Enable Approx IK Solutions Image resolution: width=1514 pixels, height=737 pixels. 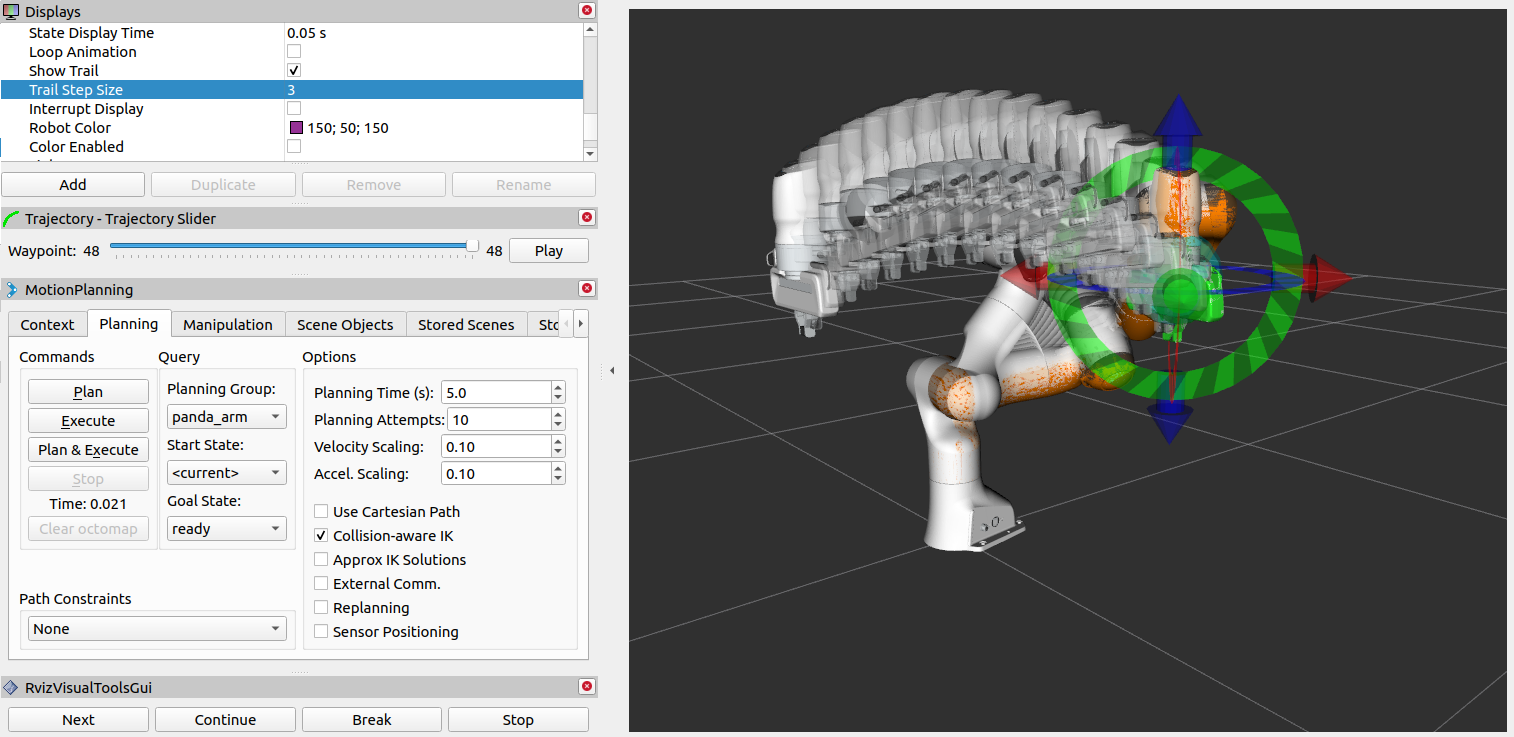(x=321, y=560)
